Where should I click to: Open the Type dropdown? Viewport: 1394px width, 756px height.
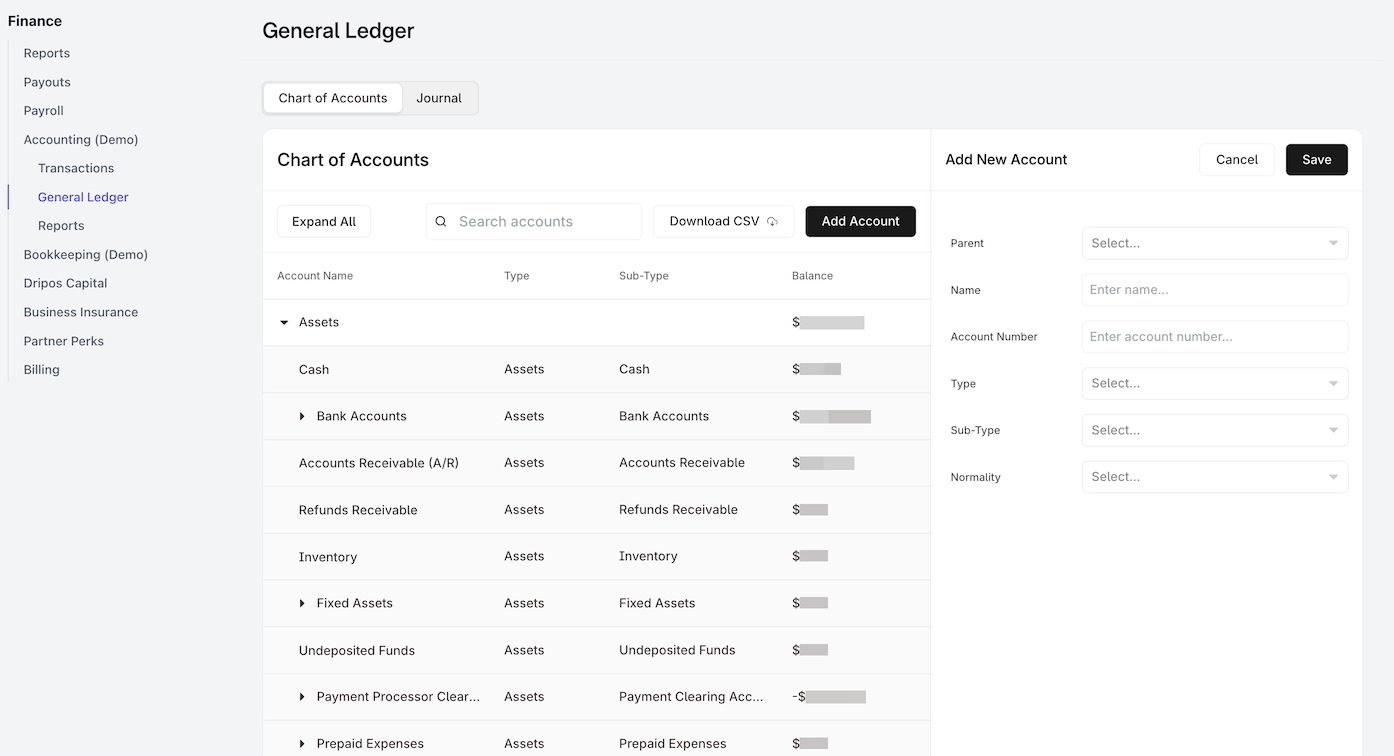[1215, 383]
